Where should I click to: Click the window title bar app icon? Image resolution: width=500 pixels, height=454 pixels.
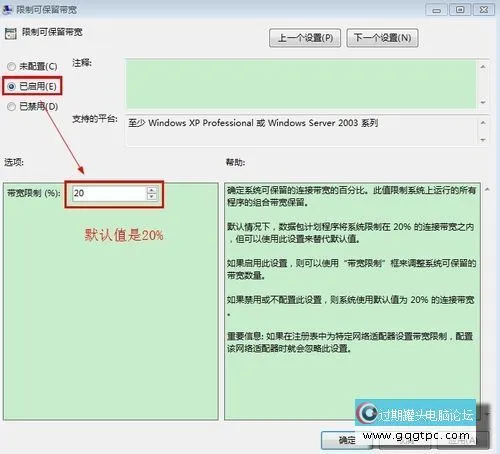pos(7,10)
